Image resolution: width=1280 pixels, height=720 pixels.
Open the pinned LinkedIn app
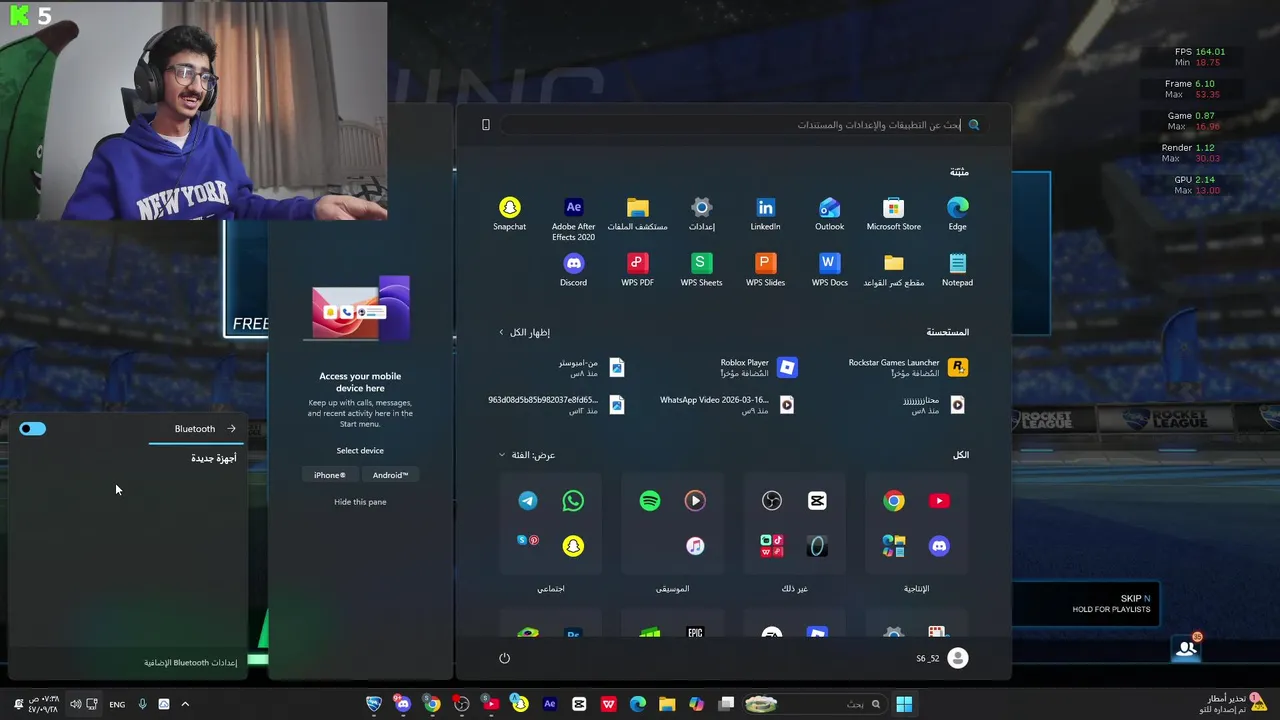pyautogui.click(x=765, y=214)
